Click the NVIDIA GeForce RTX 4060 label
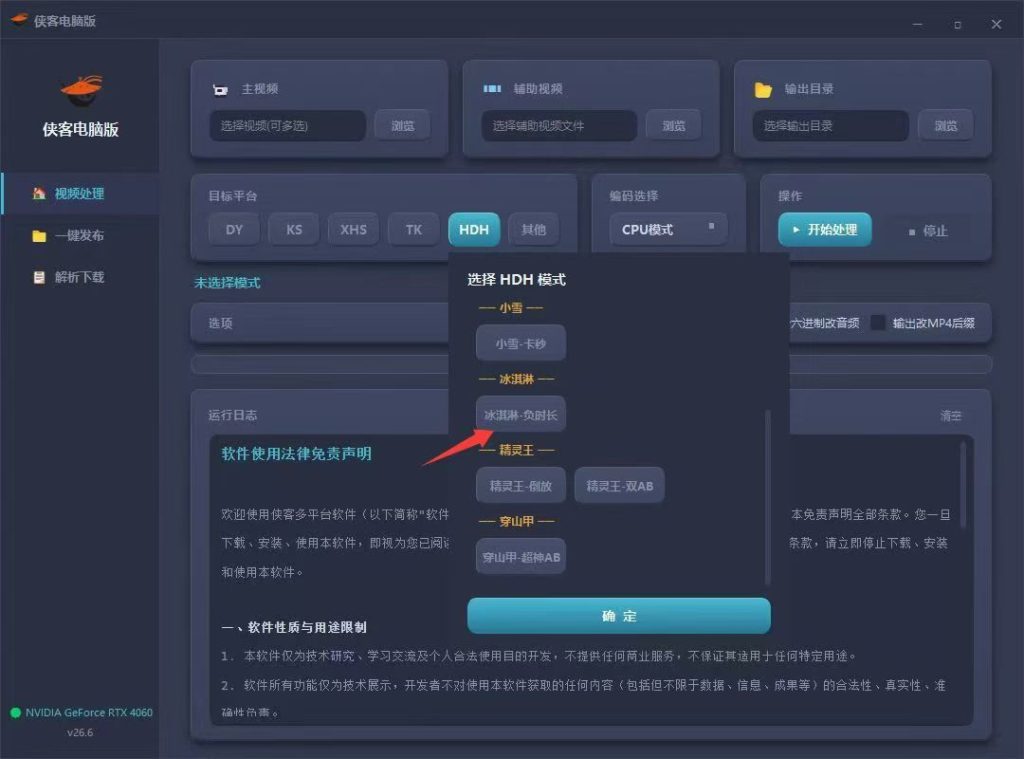Screen dimensions: 1024x759 point(89,713)
